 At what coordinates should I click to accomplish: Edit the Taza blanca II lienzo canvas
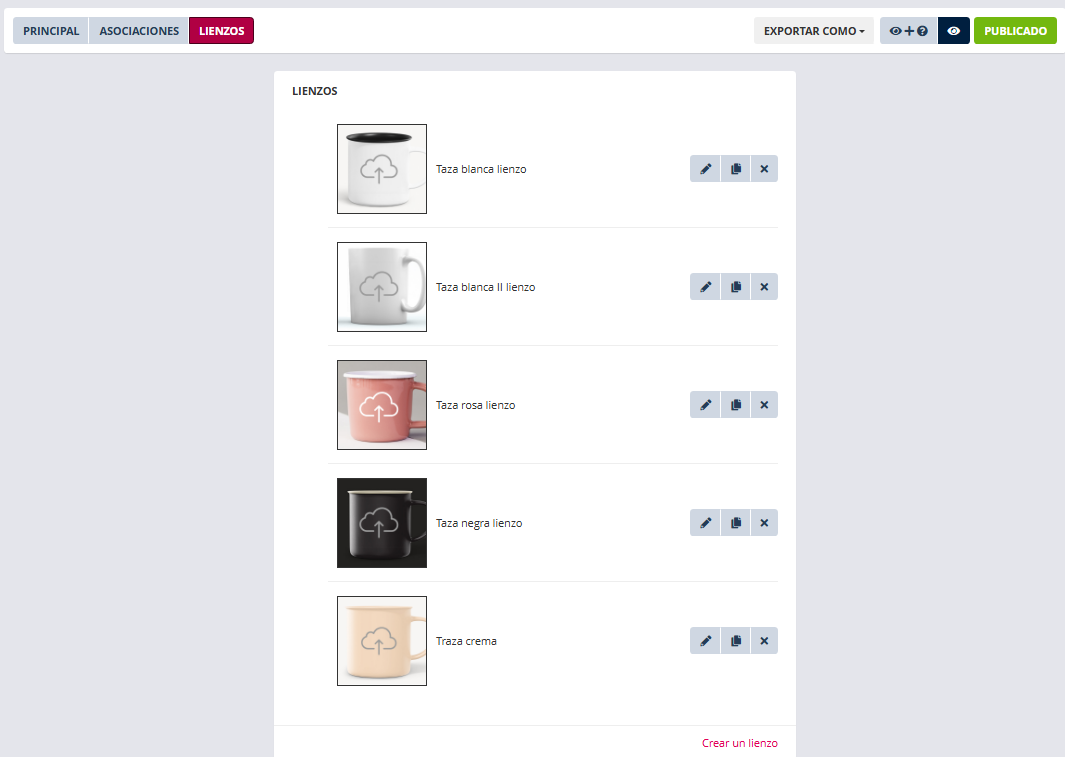(705, 287)
